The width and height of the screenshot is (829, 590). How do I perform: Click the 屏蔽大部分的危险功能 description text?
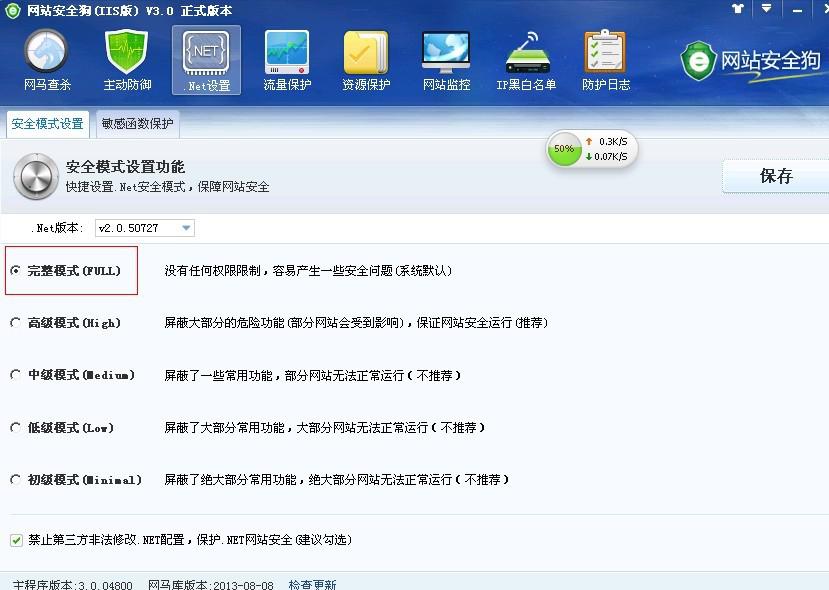(356, 322)
